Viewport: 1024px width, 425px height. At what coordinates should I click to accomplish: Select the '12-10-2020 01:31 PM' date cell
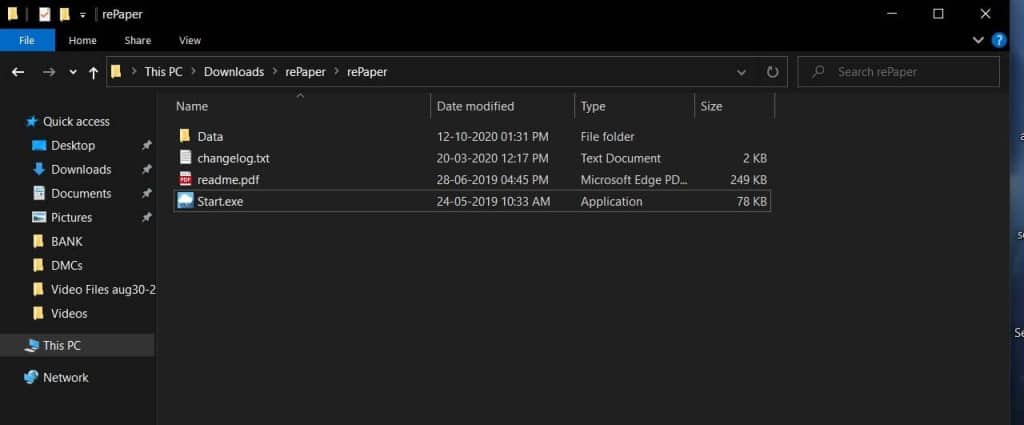pyautogui.click(x=492, y=136)
